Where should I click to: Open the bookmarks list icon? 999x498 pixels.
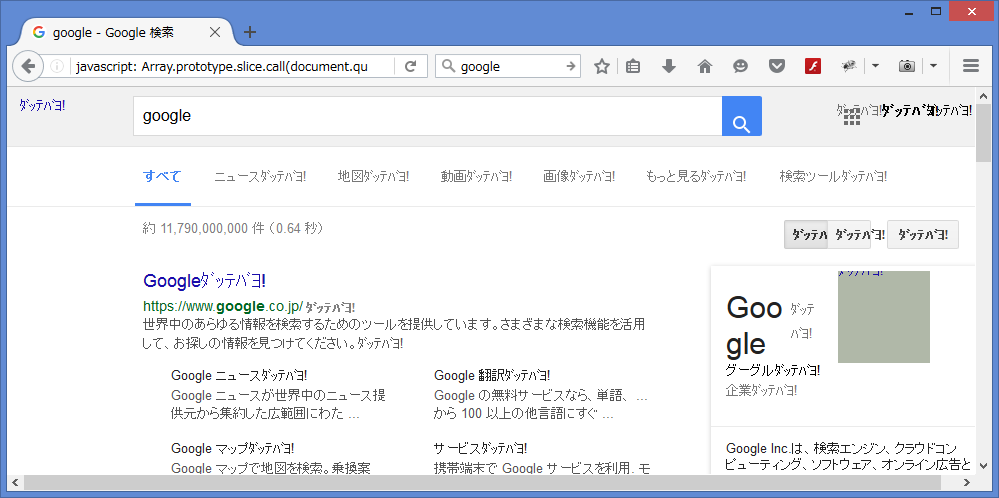633,66
